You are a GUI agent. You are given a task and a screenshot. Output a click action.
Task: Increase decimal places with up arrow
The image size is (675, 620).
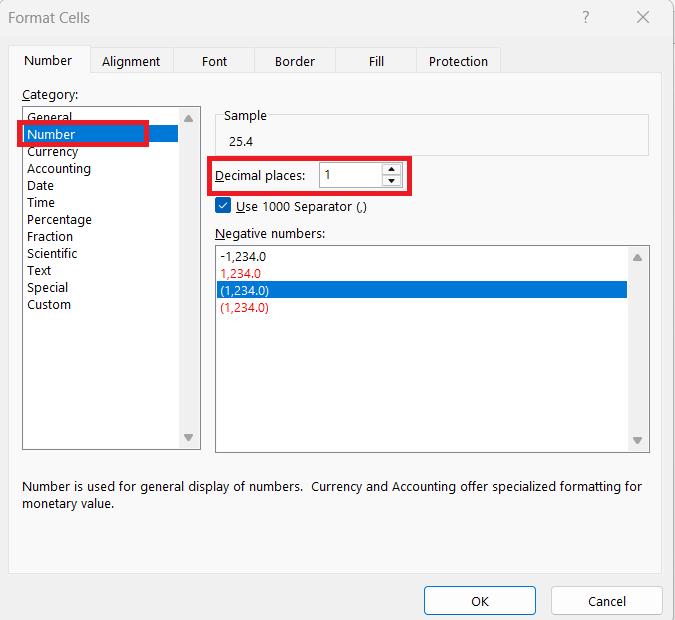pyautogui.click(x=391, y=169)
